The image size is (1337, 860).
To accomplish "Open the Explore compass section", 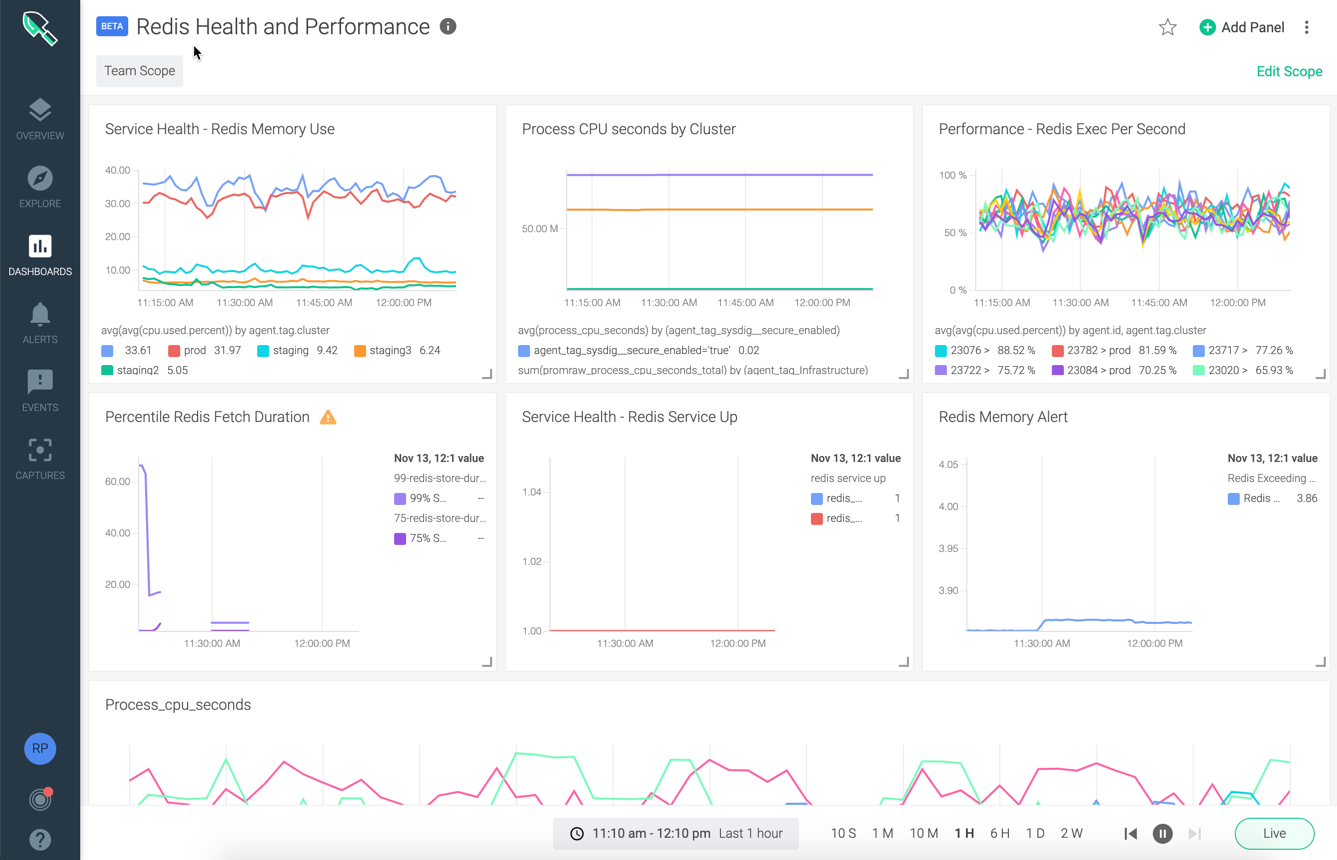I will click(x=40, y=187).
